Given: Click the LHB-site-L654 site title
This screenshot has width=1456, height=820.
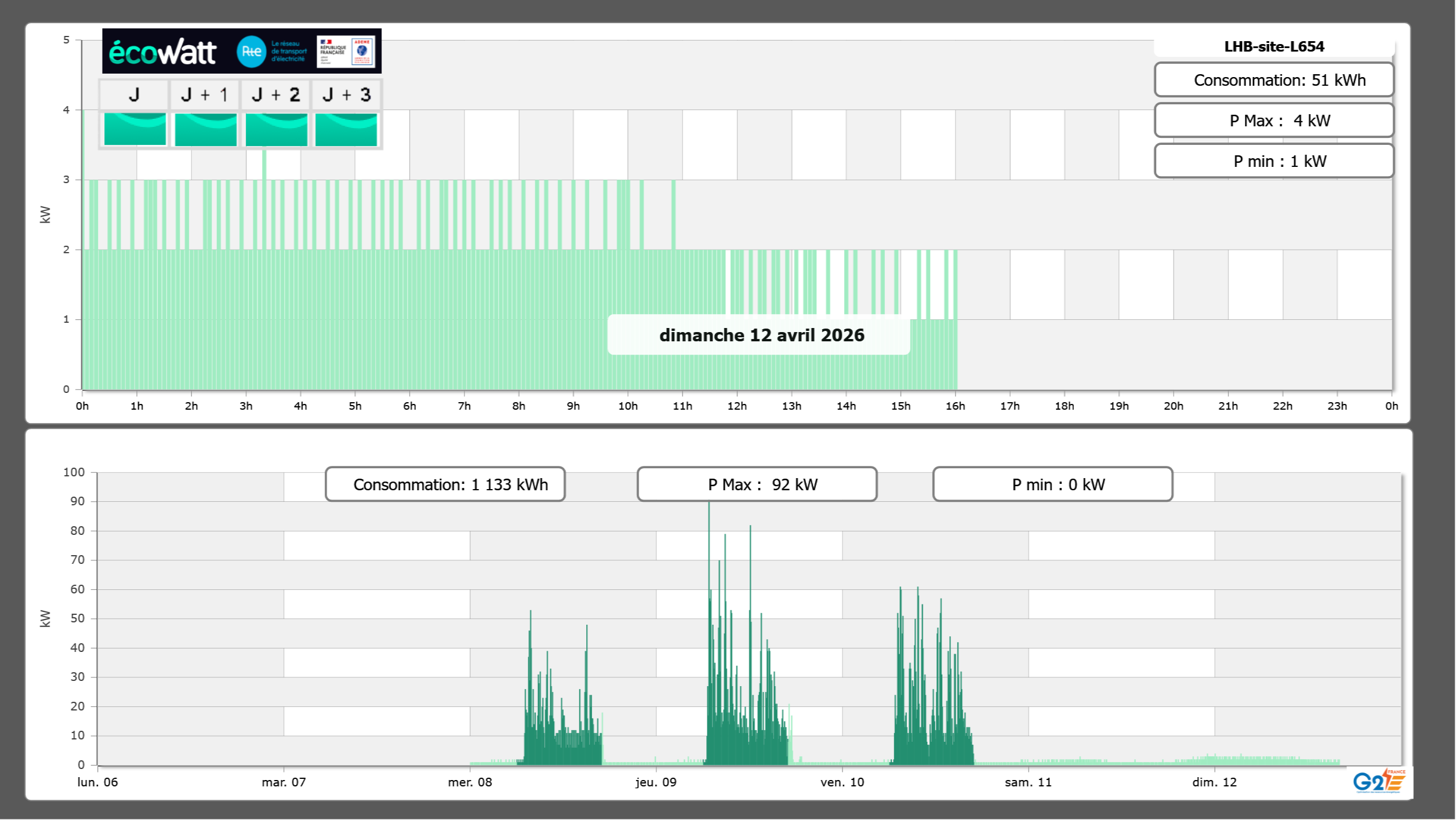Looking at the screenshot, I should [x=1273, y=46].
